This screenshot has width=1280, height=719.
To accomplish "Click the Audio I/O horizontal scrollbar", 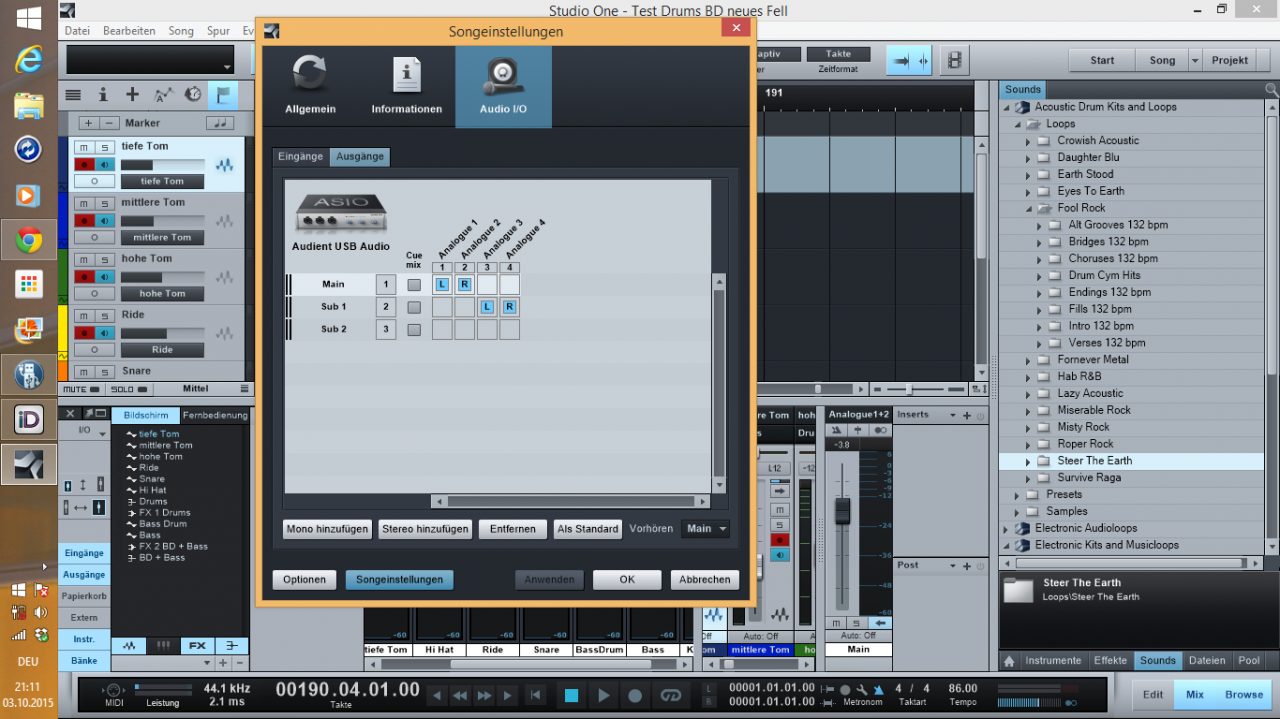I will (569, 502).
